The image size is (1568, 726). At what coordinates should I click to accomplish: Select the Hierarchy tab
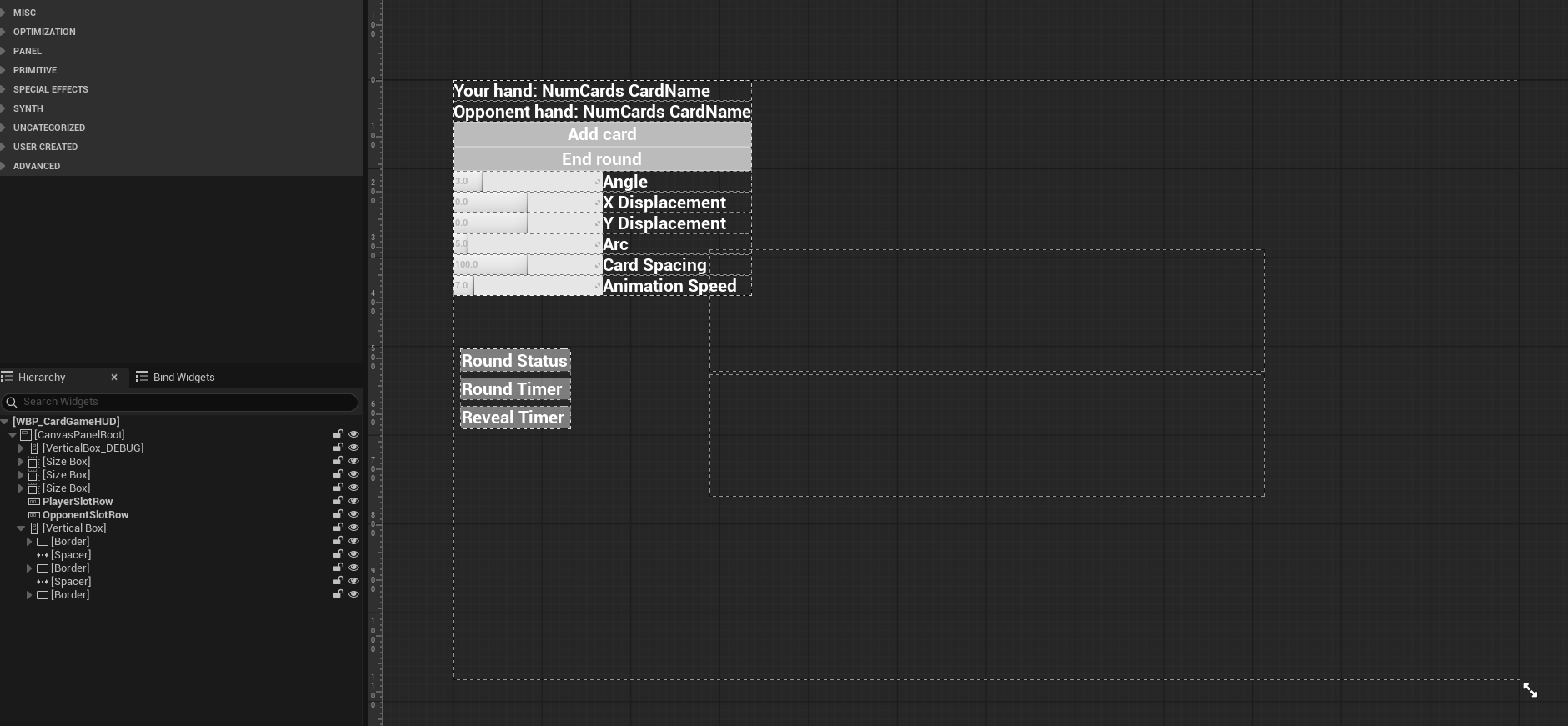click(42, 378)
